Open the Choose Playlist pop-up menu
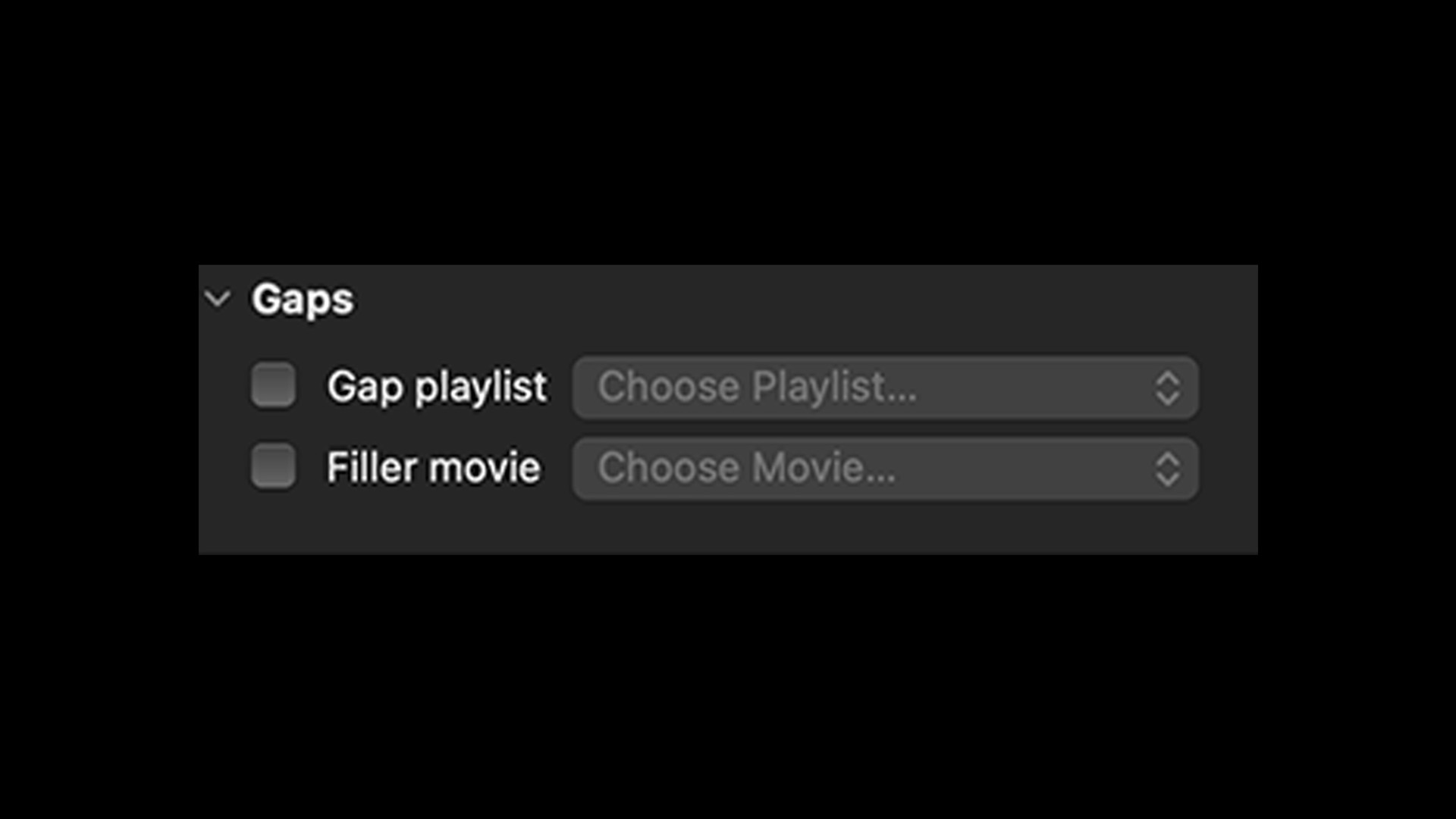Screen dimensions: 1456x819 tap(885, 388)
